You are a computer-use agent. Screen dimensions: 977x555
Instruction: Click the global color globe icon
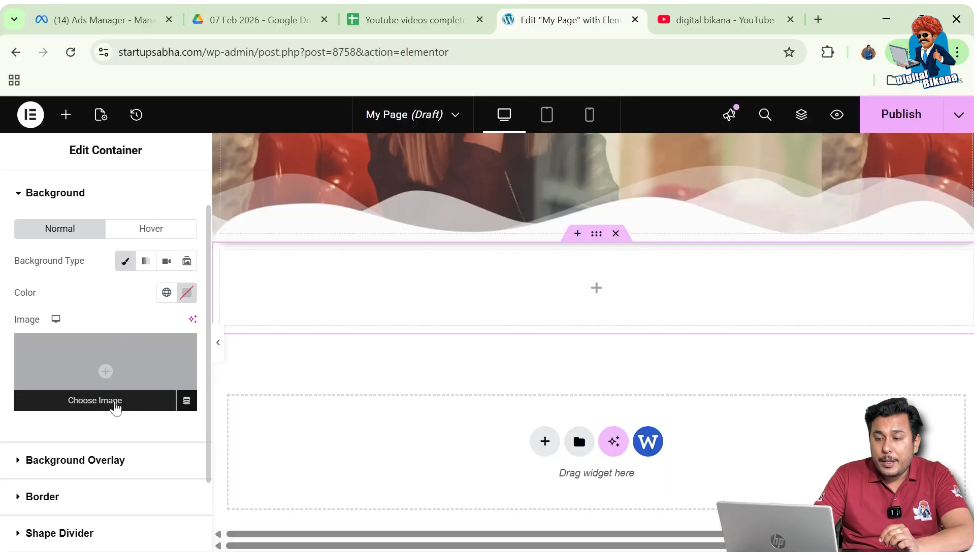pos(166,293)
